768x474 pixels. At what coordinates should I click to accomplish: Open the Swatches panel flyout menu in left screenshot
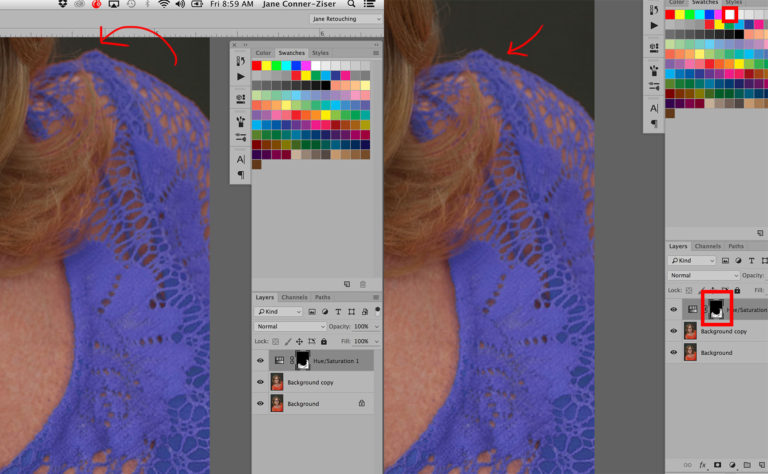(x=376, y=53)
